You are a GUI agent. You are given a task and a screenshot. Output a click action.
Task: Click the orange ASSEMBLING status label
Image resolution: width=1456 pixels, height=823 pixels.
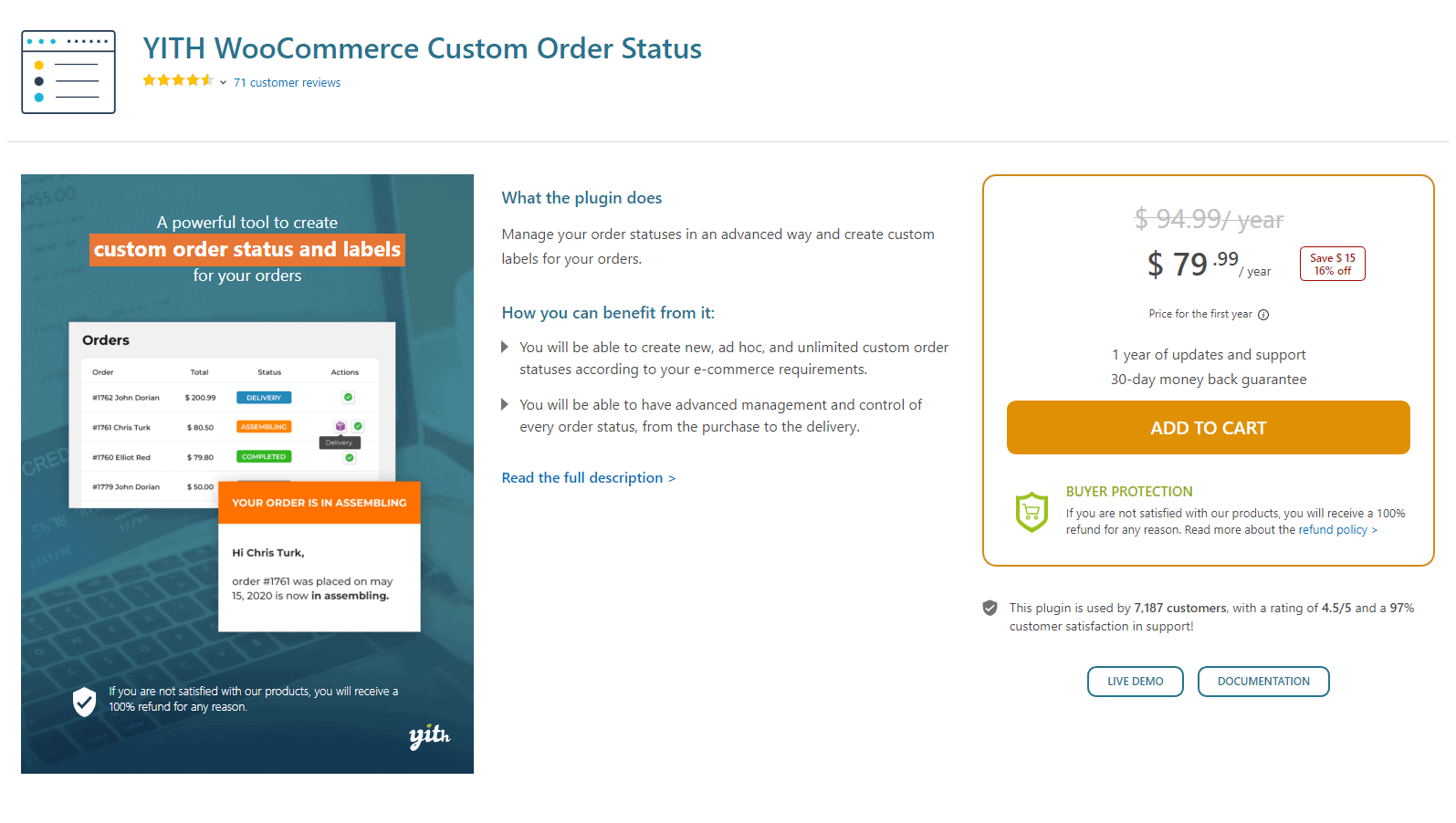264,427
